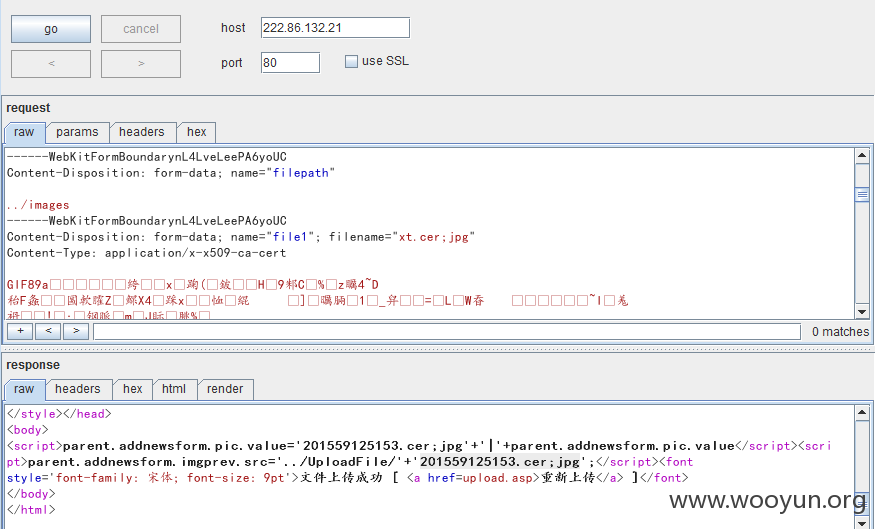The width and height of the screenshot is (875, 529).
Task: Edit the port field value 80
Action: coord(290,62)
